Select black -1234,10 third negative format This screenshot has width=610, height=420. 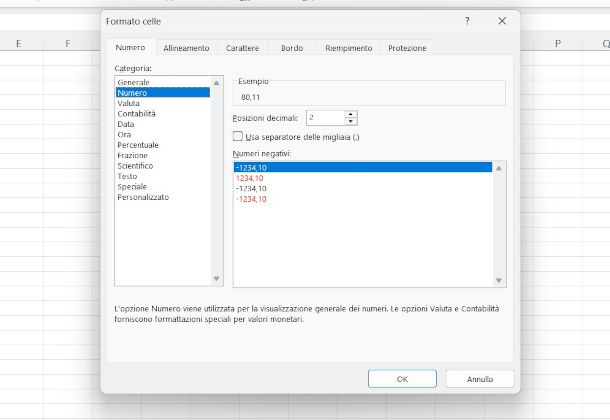(363, 189)
